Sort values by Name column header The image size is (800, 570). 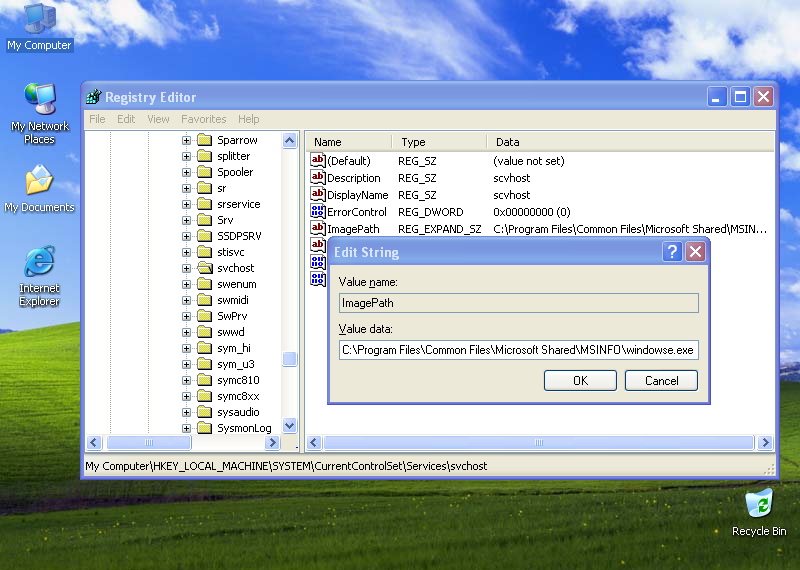(349, 142)
